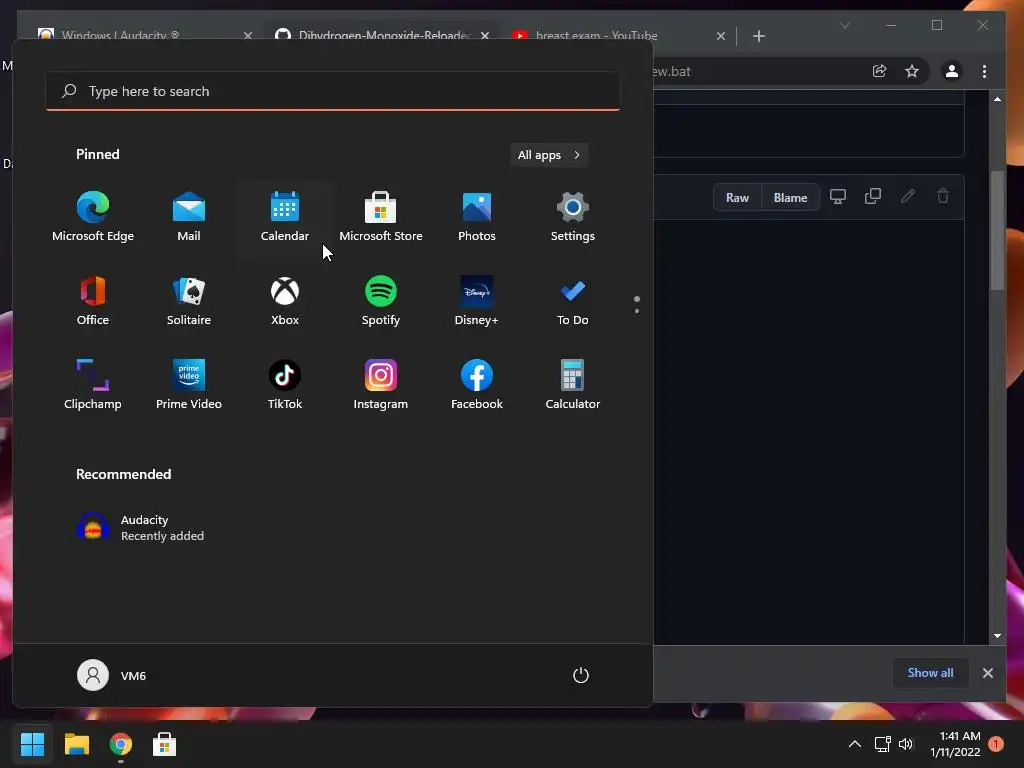Open Settings from pinned apps
1024x768 pixels.
573,217
